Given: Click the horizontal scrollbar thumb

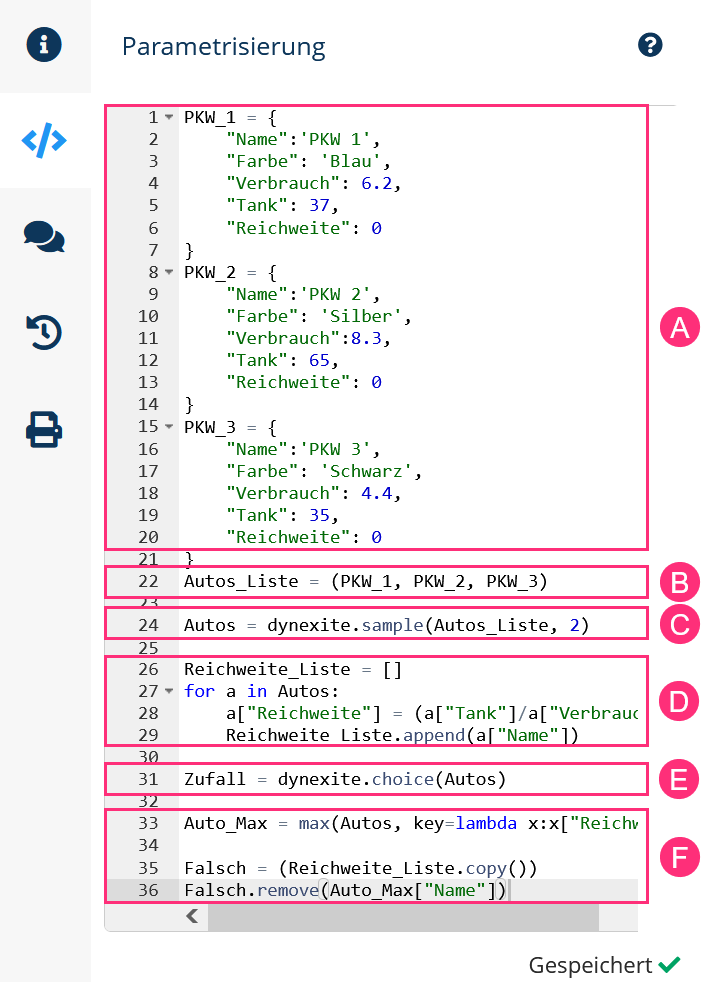Looking at the screenshot, I should (x=403, y=916).
